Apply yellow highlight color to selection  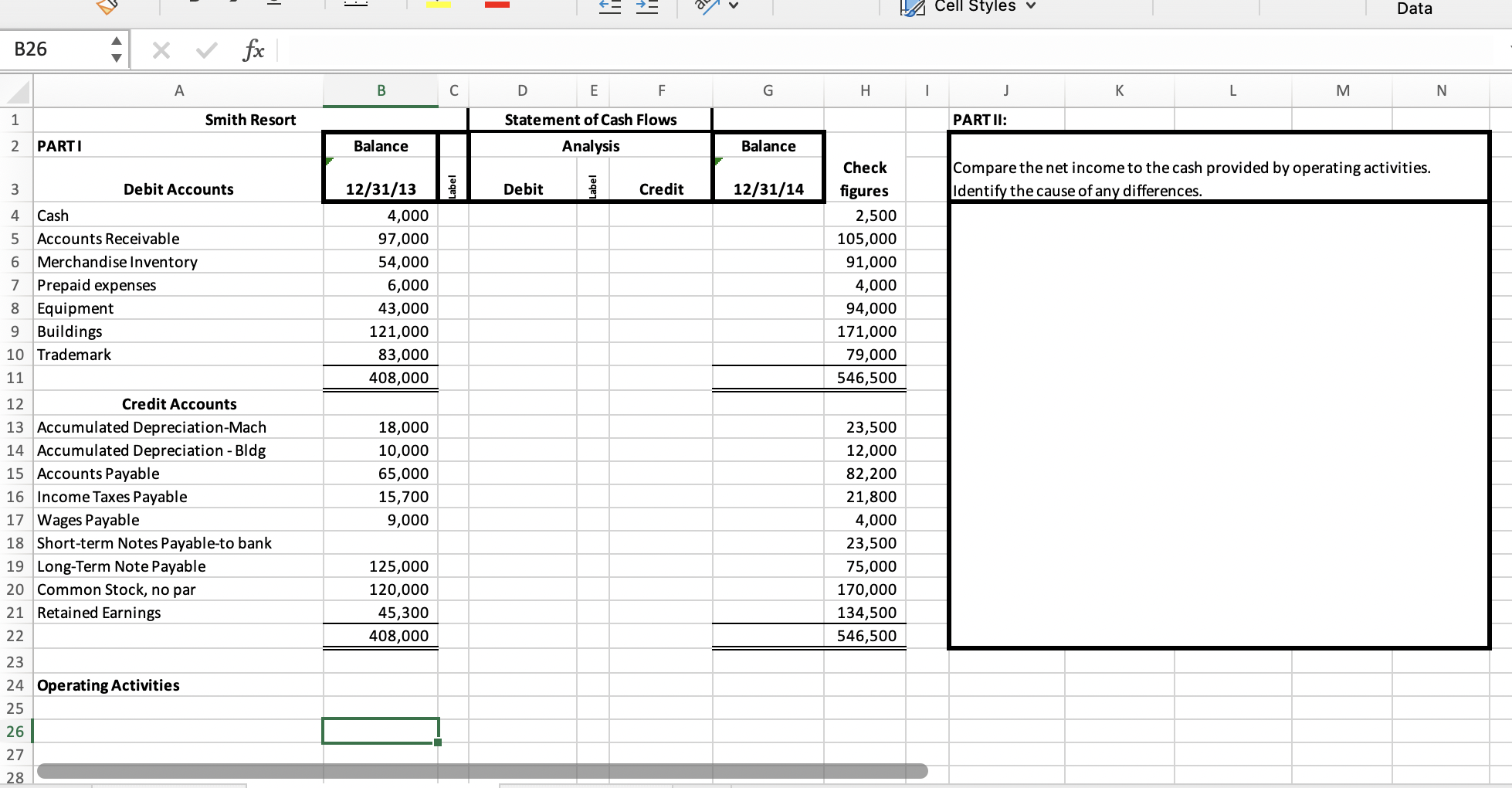click(x=438, y=5)
